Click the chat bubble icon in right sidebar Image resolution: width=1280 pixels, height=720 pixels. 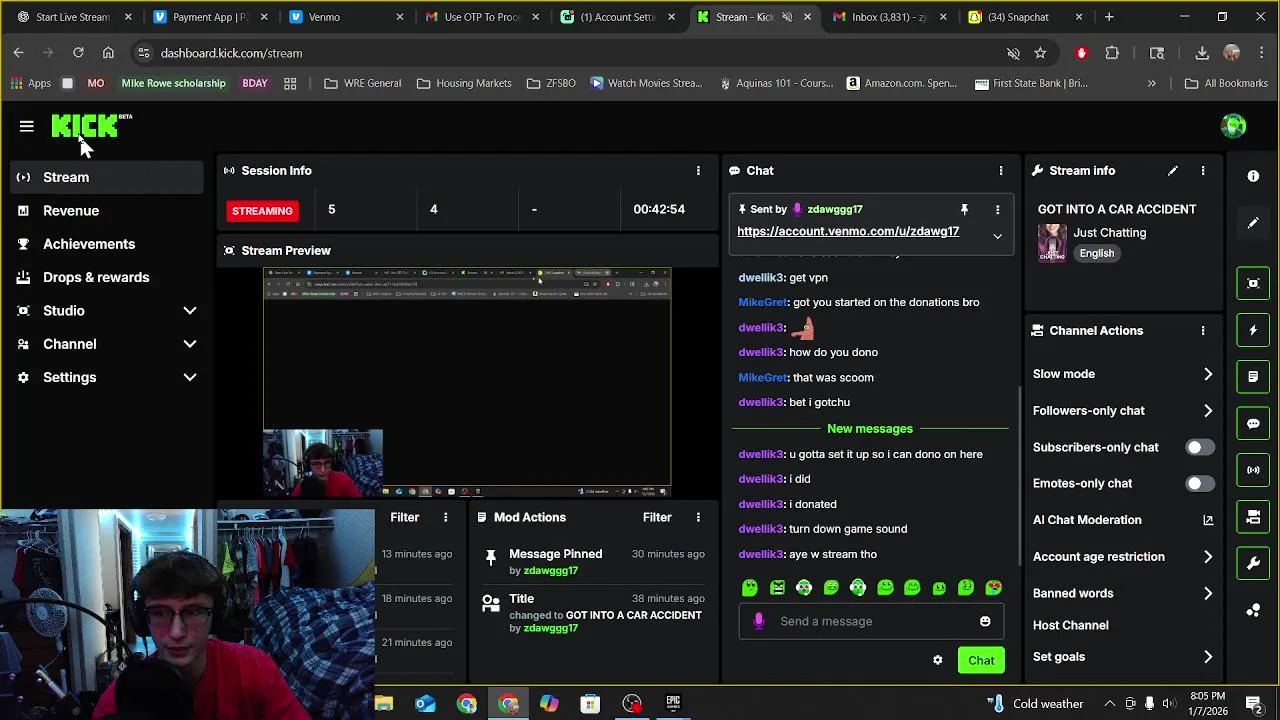pyautogui.click(x=1253, y=423)
